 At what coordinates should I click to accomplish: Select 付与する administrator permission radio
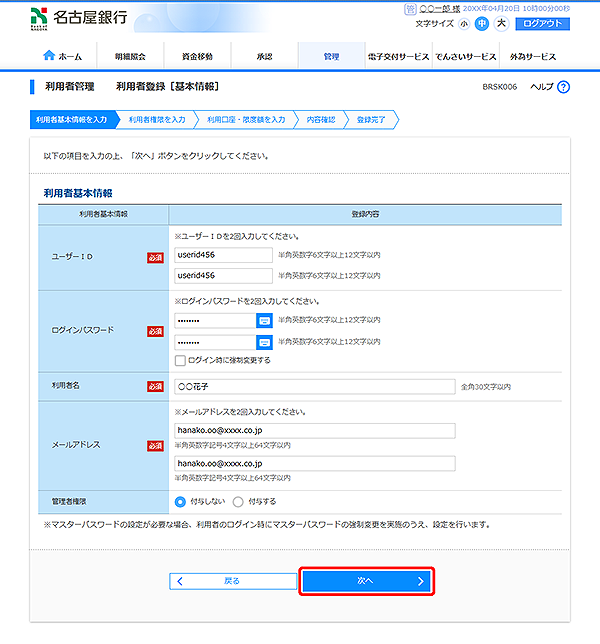point(238,502)
